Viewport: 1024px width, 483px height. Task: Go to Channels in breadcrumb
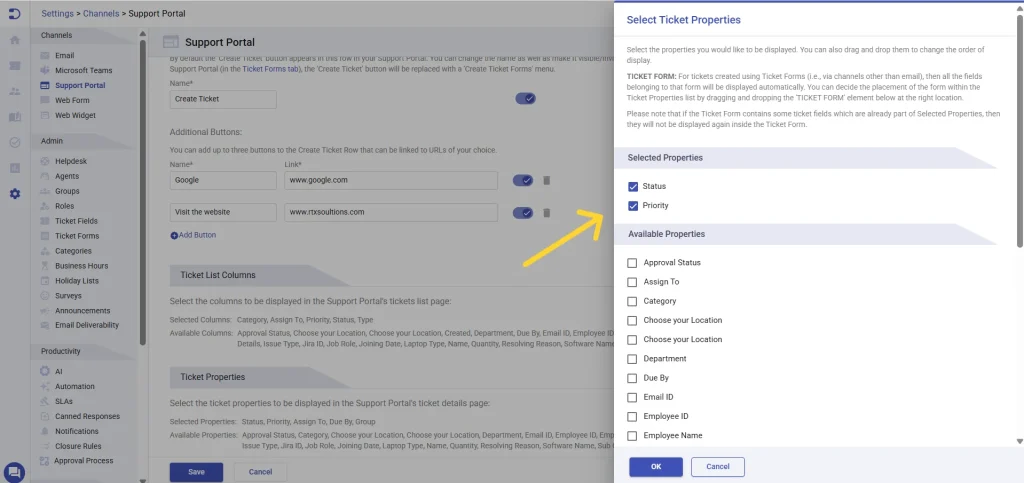pos(101,13)
